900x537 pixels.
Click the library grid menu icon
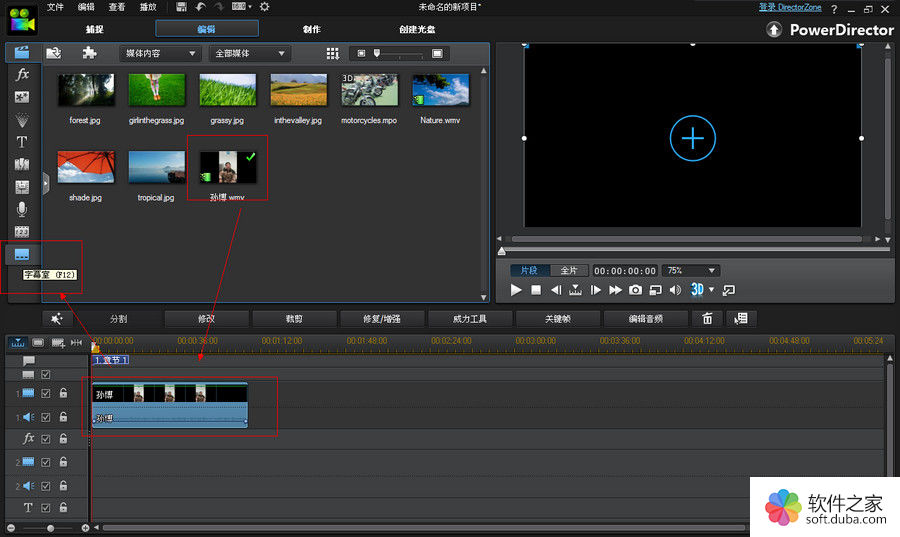click(x=333, y=53)
